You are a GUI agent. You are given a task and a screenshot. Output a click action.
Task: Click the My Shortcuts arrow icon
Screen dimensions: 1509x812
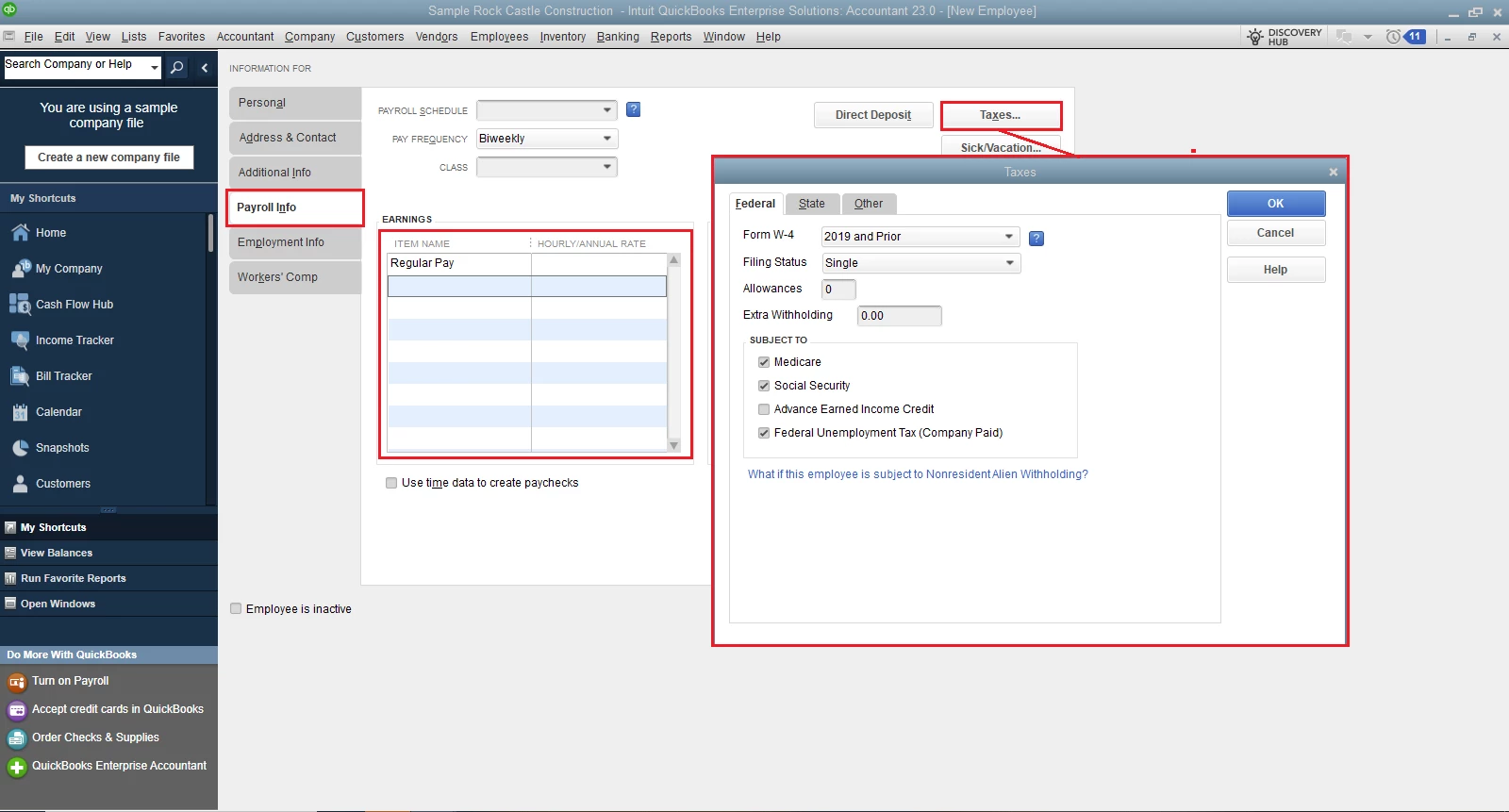(x=10, y=528)
